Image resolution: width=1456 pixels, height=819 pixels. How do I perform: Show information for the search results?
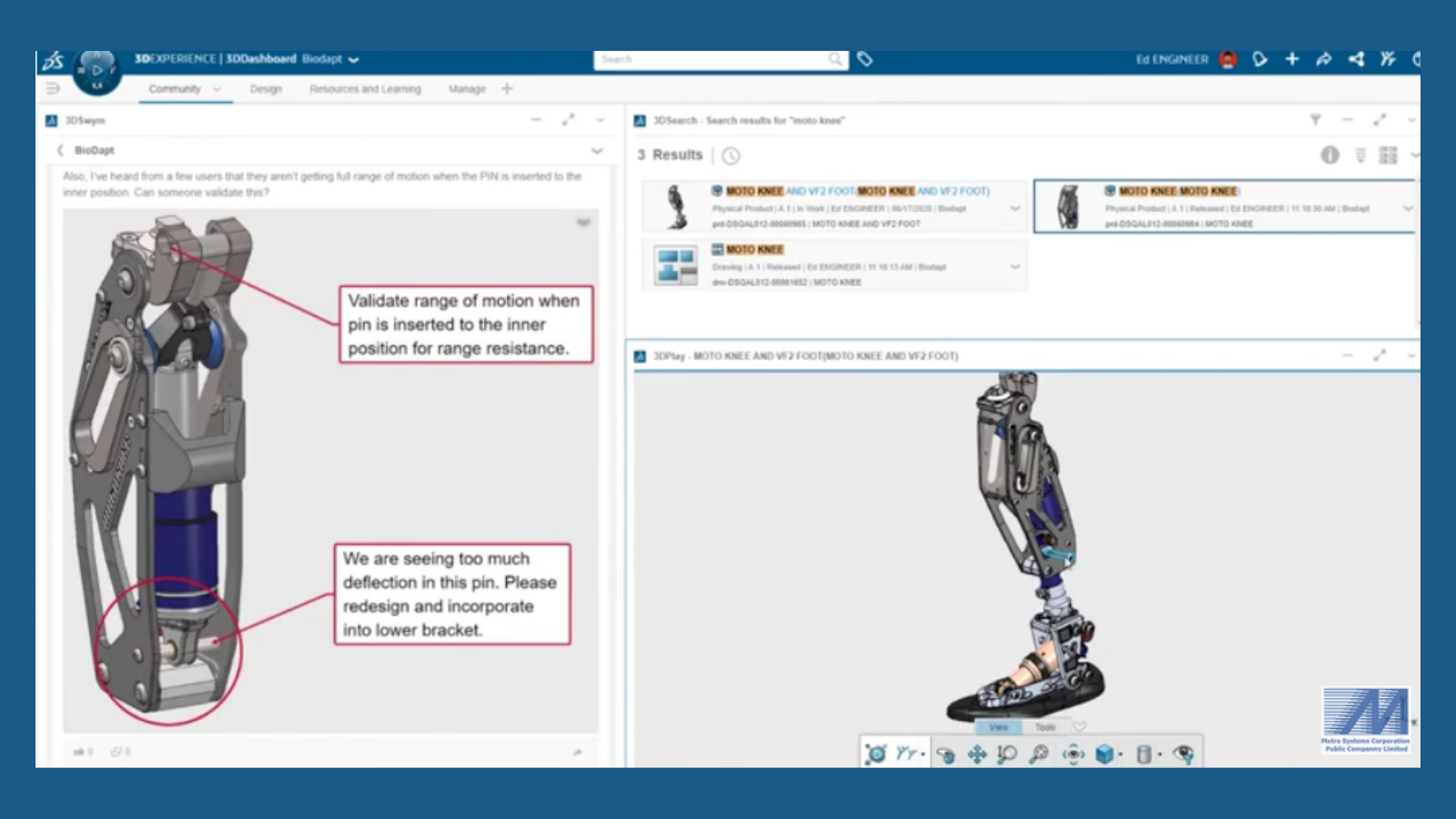[x=1330, y=155]
